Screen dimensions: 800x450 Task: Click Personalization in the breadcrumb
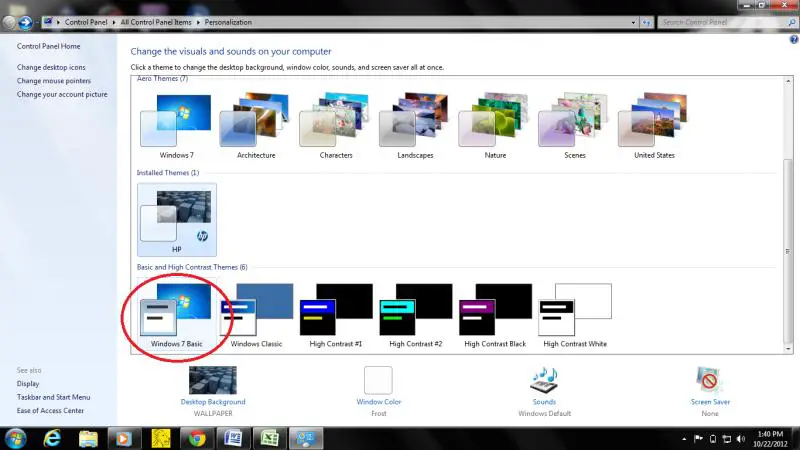pyautogui.click(x=228, y=22)
